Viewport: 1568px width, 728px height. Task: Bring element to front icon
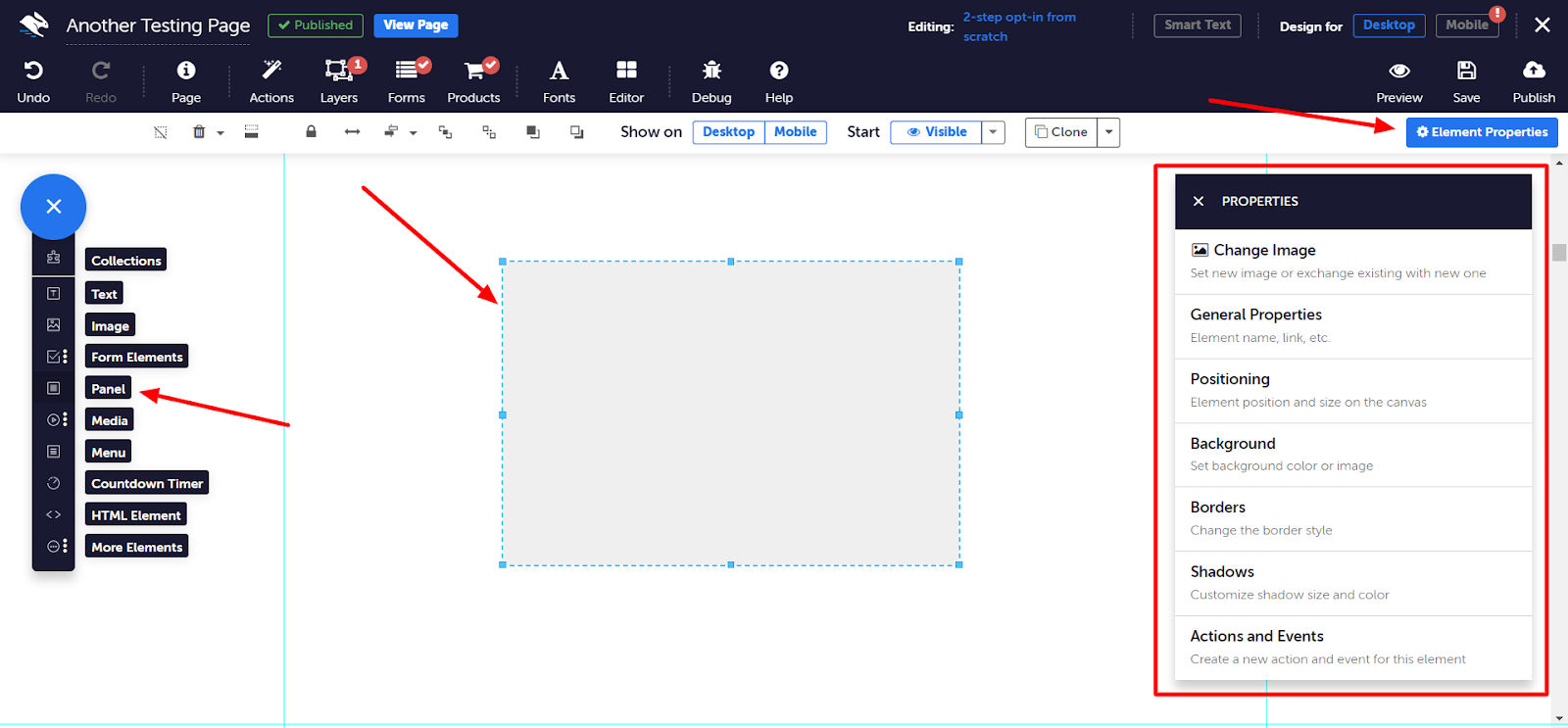533,132
